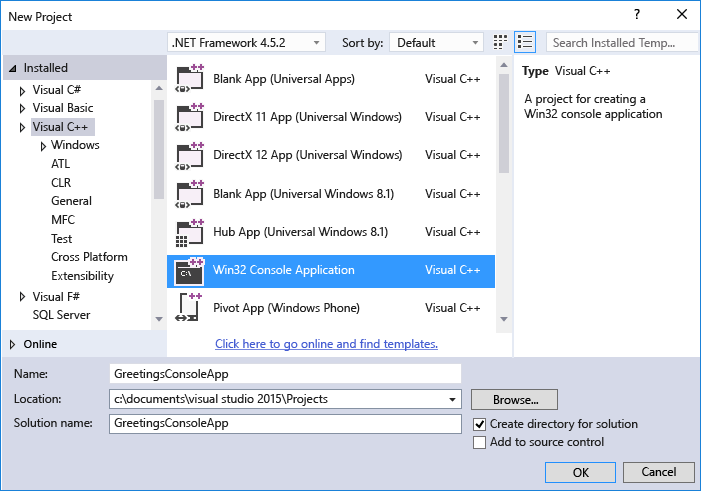Click the Browse... button

coord(515,399)
